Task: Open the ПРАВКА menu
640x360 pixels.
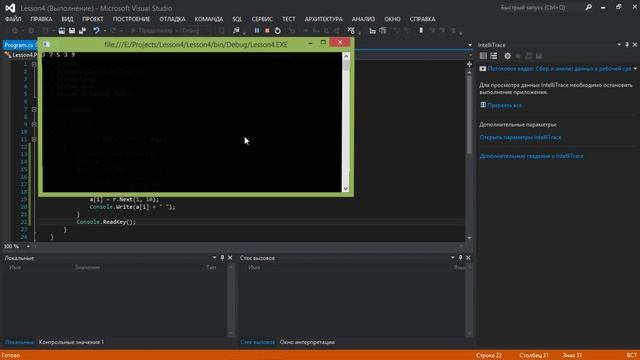Action: click(41, 19)
